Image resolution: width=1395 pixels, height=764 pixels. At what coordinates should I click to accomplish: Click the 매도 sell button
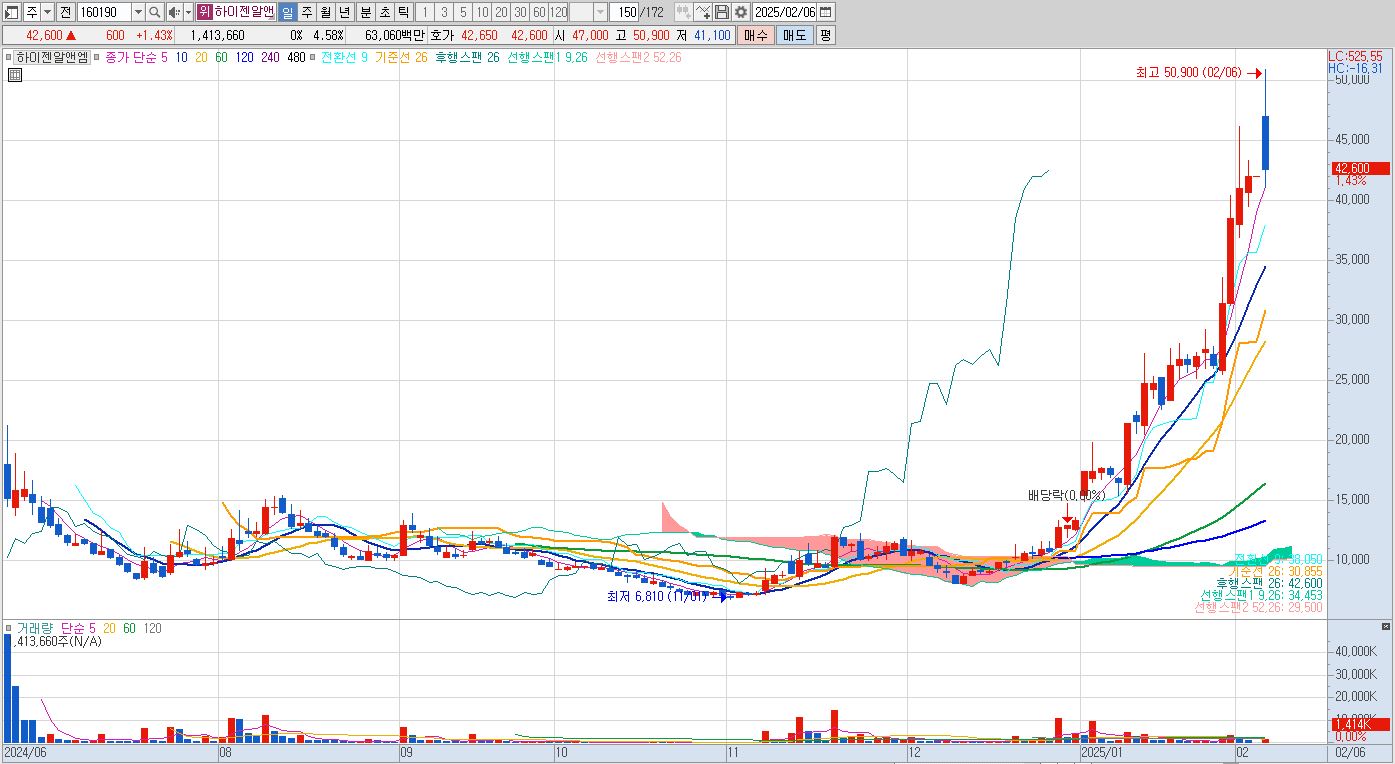pyautogui.click(x=795, y=35)
